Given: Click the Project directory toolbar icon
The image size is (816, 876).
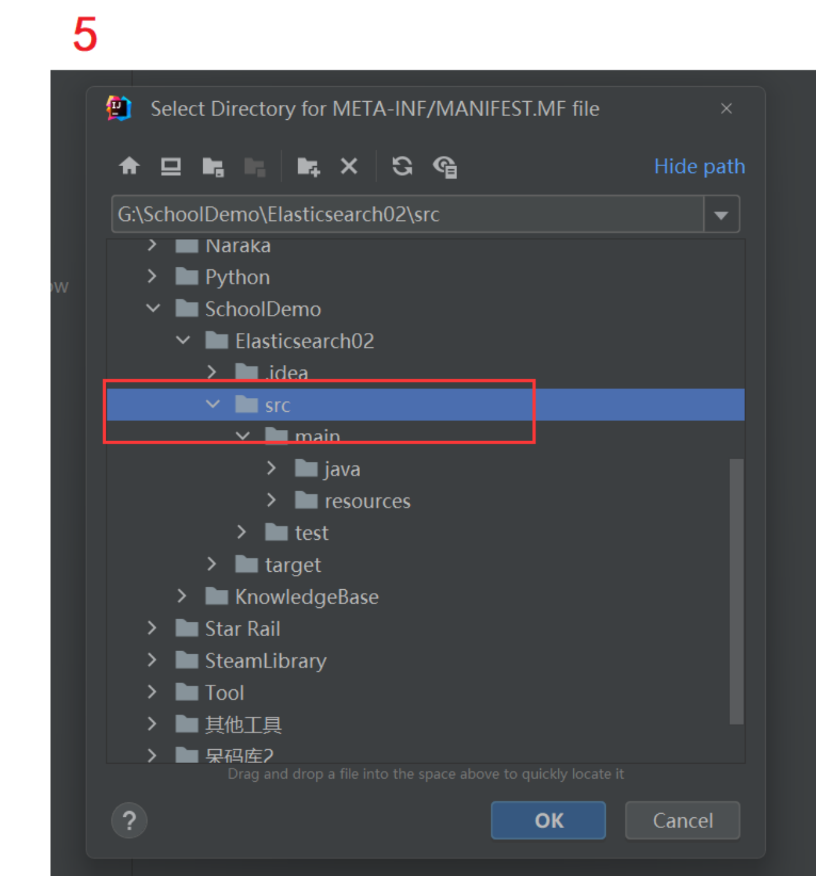Looking at the screenshot, I should [x=213, y=166].
